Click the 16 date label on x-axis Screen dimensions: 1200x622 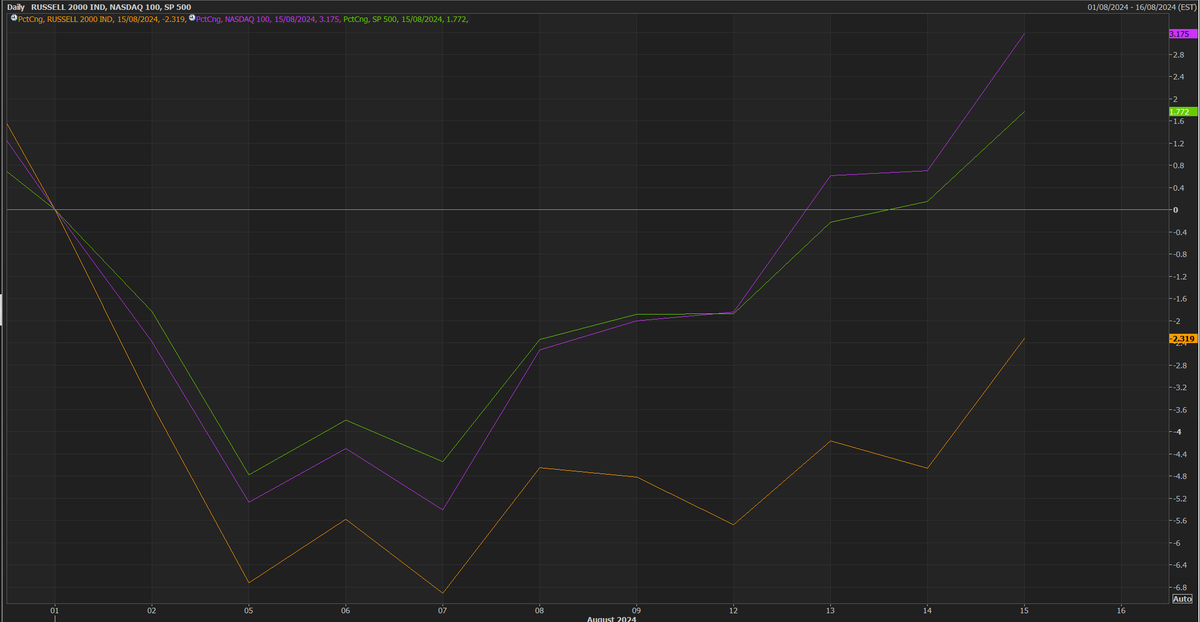[x=1121, y=609]
